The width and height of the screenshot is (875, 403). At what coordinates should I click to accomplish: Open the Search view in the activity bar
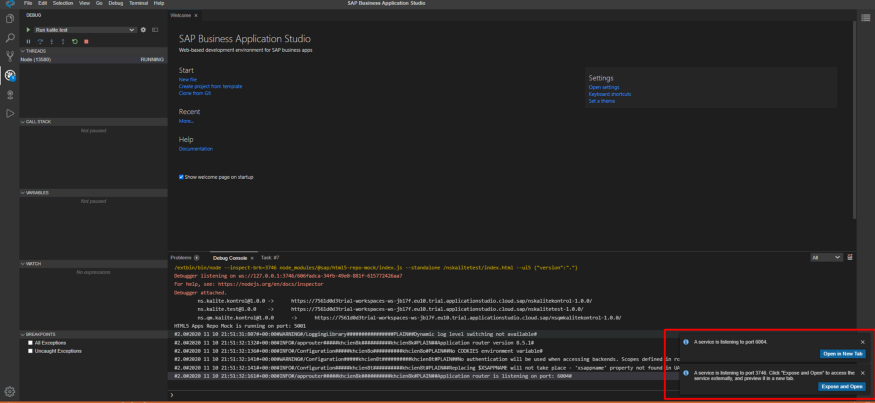tap(9, 38)
